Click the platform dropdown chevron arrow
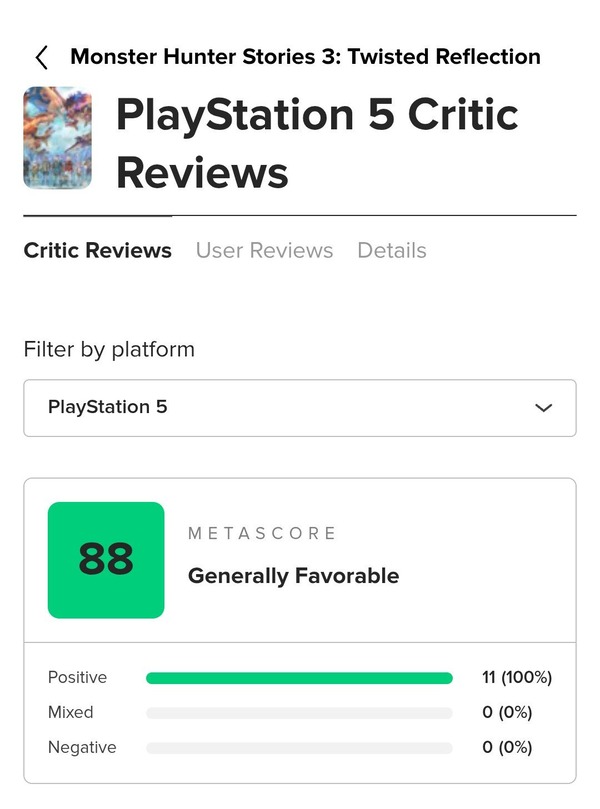600x809 pixels. coord(544,408)
